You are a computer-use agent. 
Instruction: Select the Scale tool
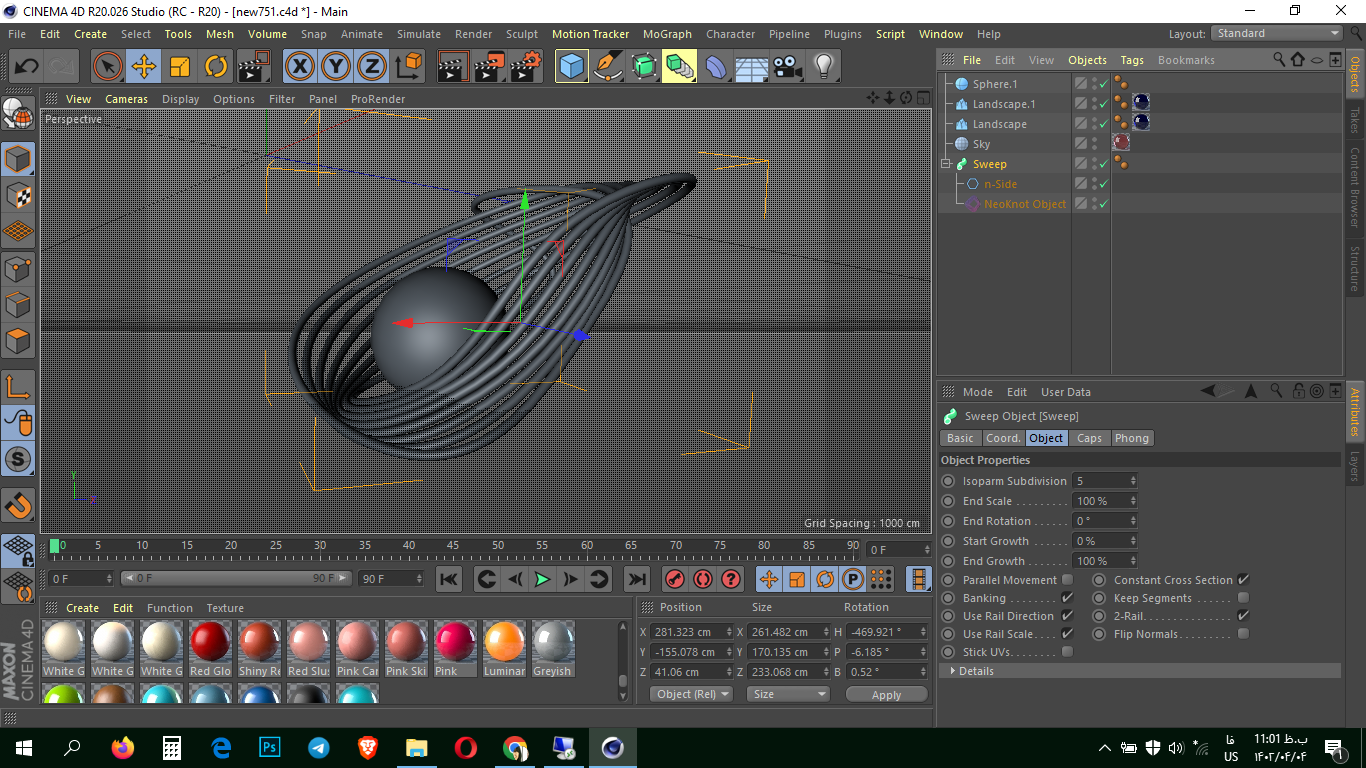(x=178, y=66)
